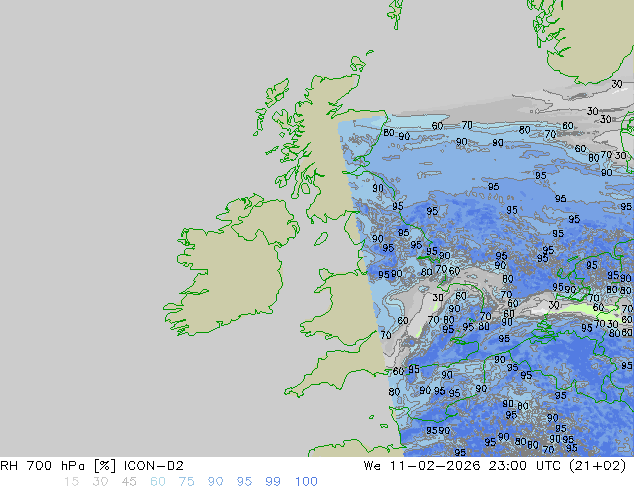Click the 'We 11-02-2026 23:00 UTC (21+02)' timestamp
Image resolution: width=634 pixels, height=490 pixels.
[x=495, y=466]
